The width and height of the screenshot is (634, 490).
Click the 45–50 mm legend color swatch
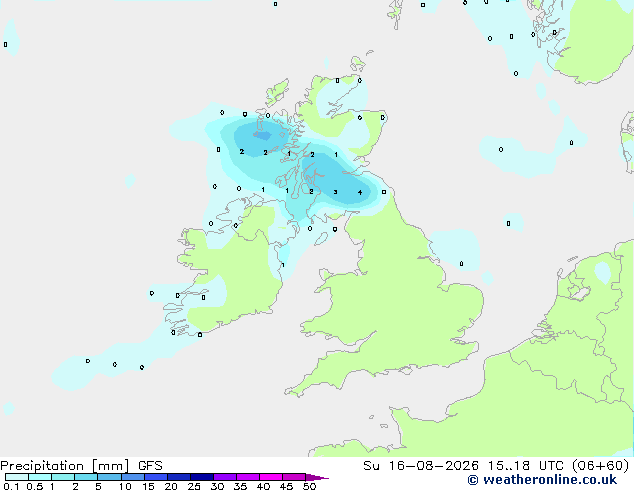(294, 477)
